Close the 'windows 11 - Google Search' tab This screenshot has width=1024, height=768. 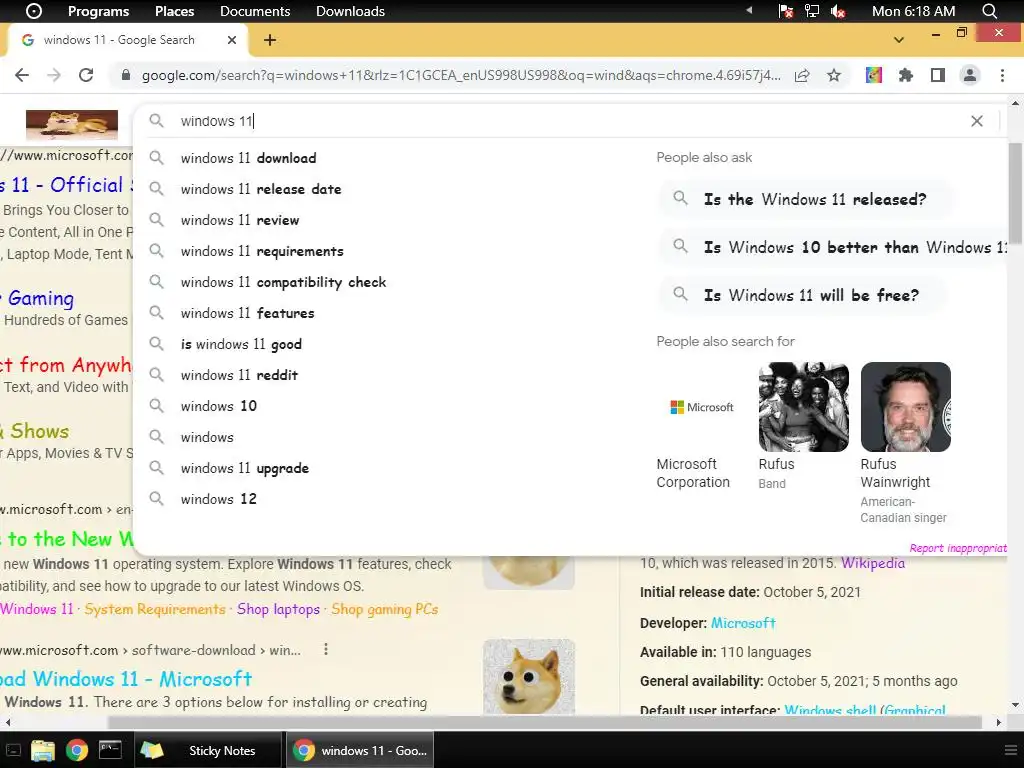point(232,40)
